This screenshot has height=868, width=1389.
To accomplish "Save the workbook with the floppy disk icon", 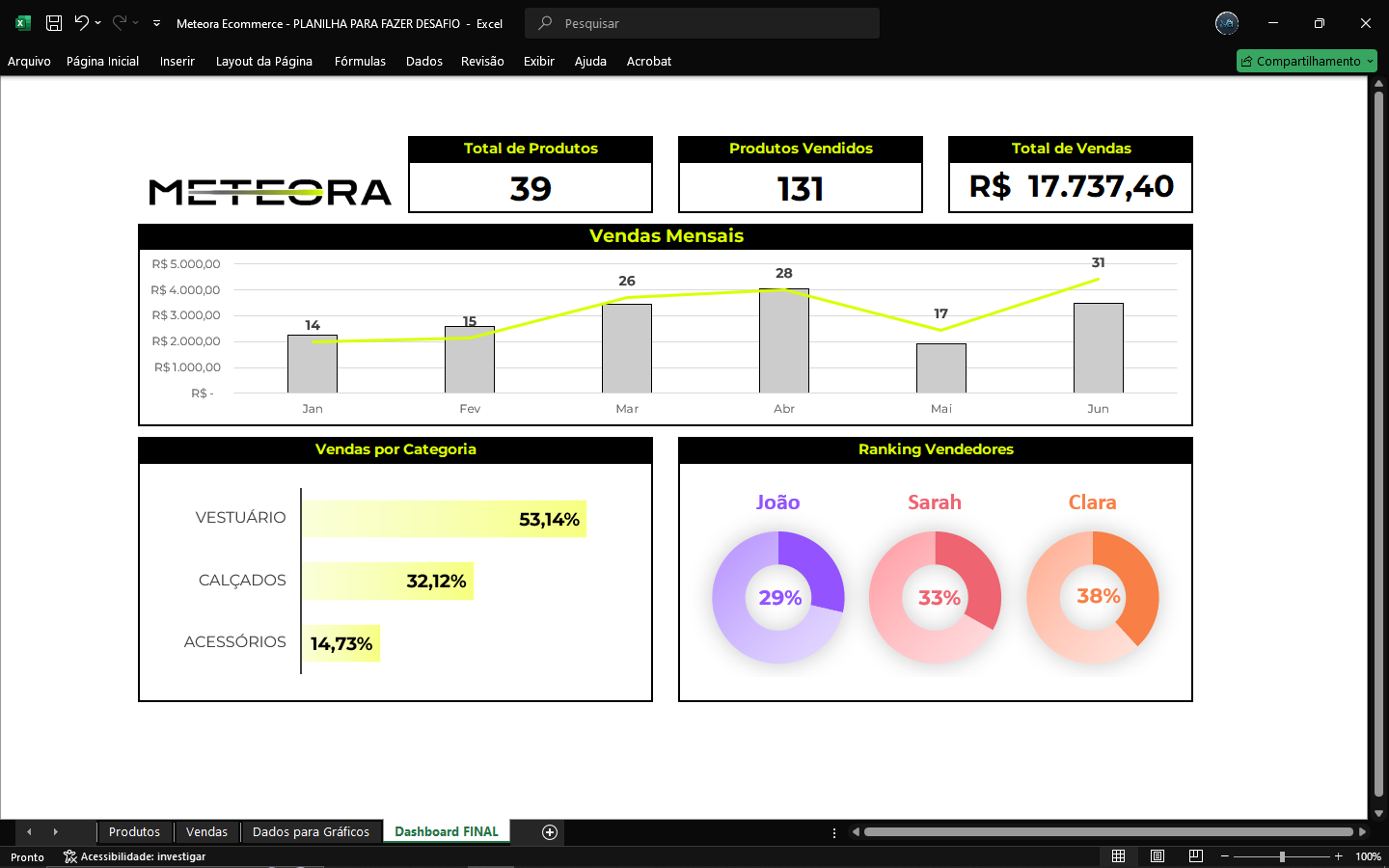I will coord(54,23).
